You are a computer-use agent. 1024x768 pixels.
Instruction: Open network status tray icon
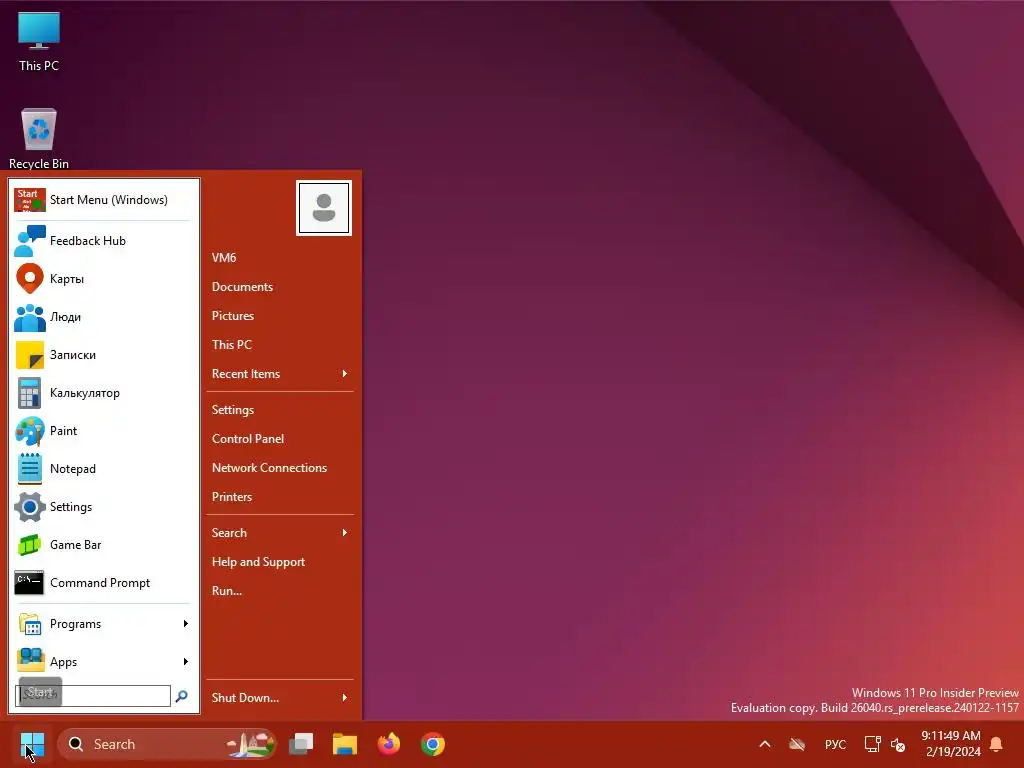872,744
